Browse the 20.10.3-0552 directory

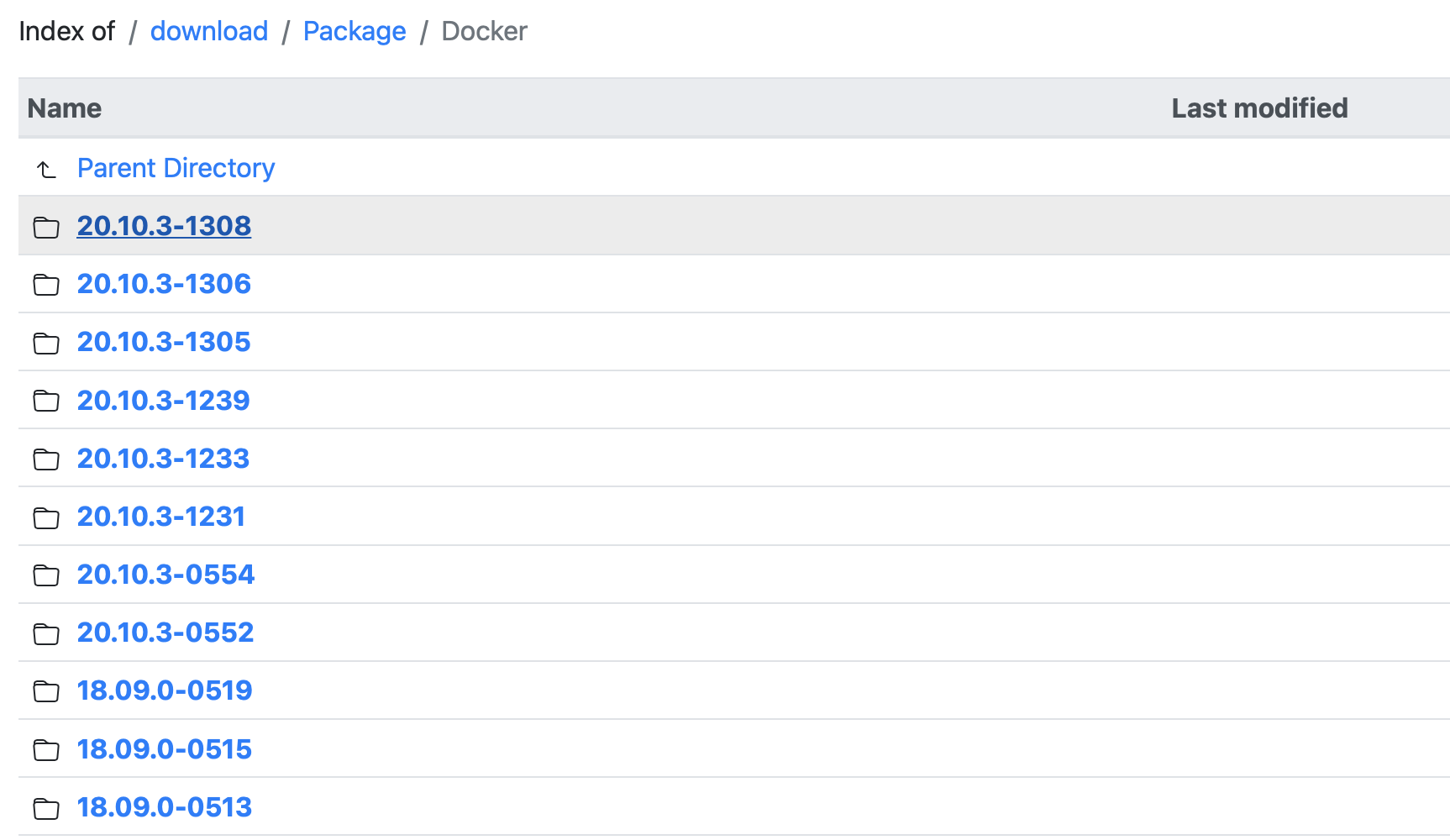[165, 633]
